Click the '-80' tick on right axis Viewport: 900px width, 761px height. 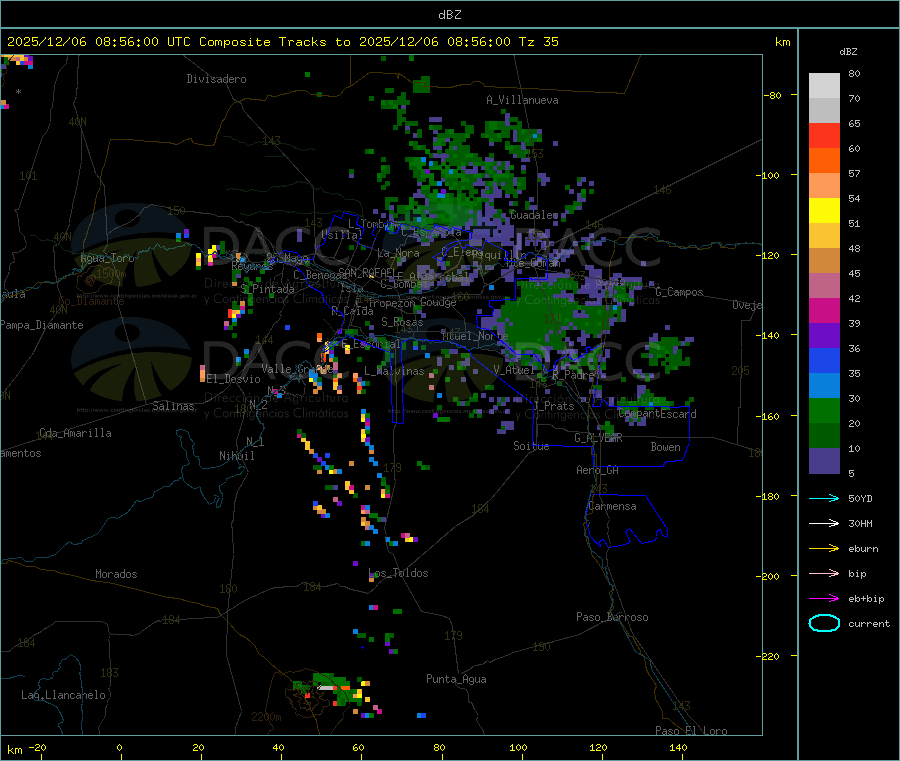(x=772, y=95)
